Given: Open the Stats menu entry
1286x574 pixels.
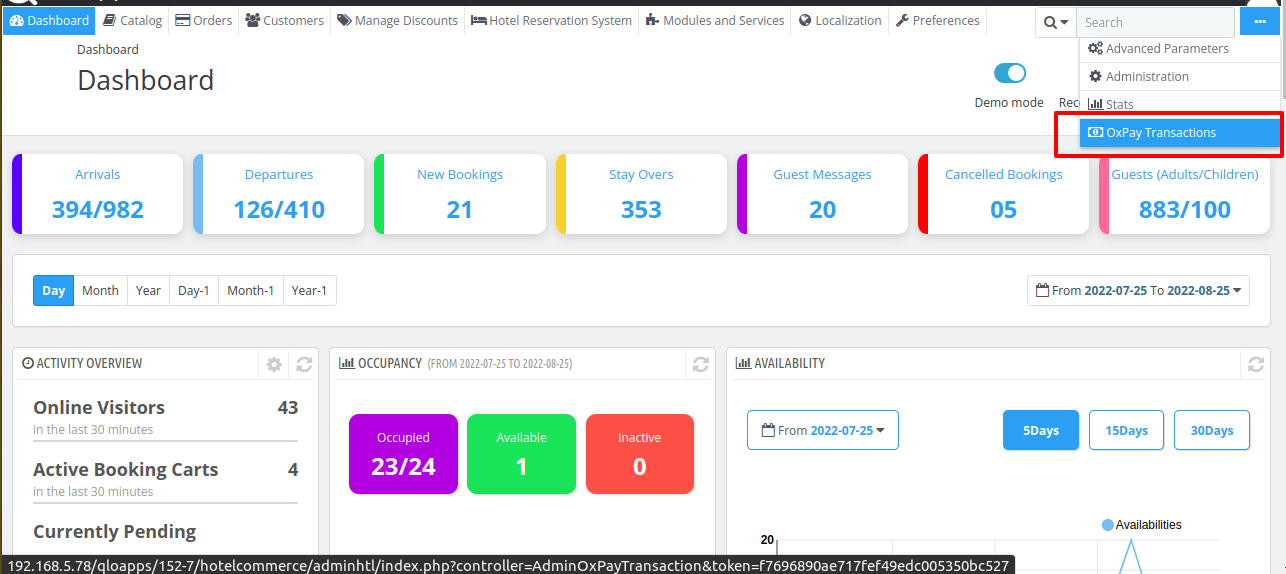Looking at the screenshot, I should pyautogui.click(x=1119, y=105).
